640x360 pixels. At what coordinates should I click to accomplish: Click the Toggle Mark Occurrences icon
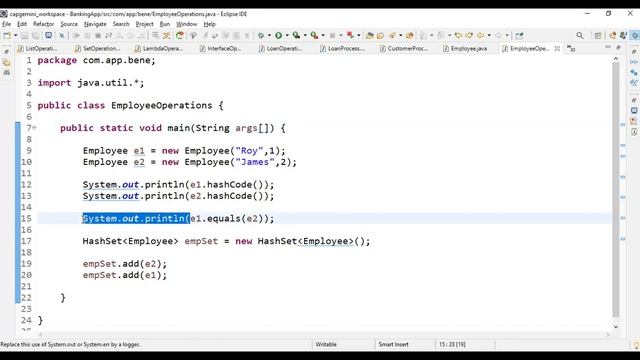pos(410,36)
